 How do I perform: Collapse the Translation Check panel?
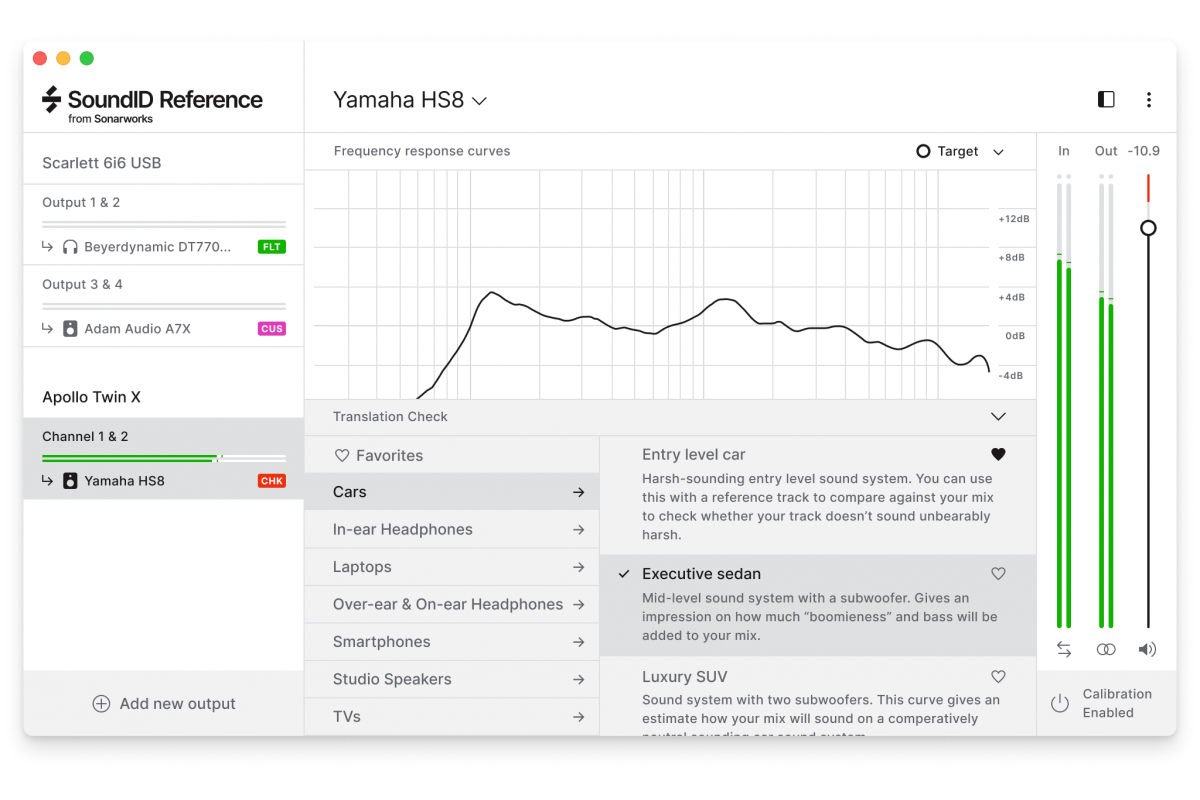[997, 417]
